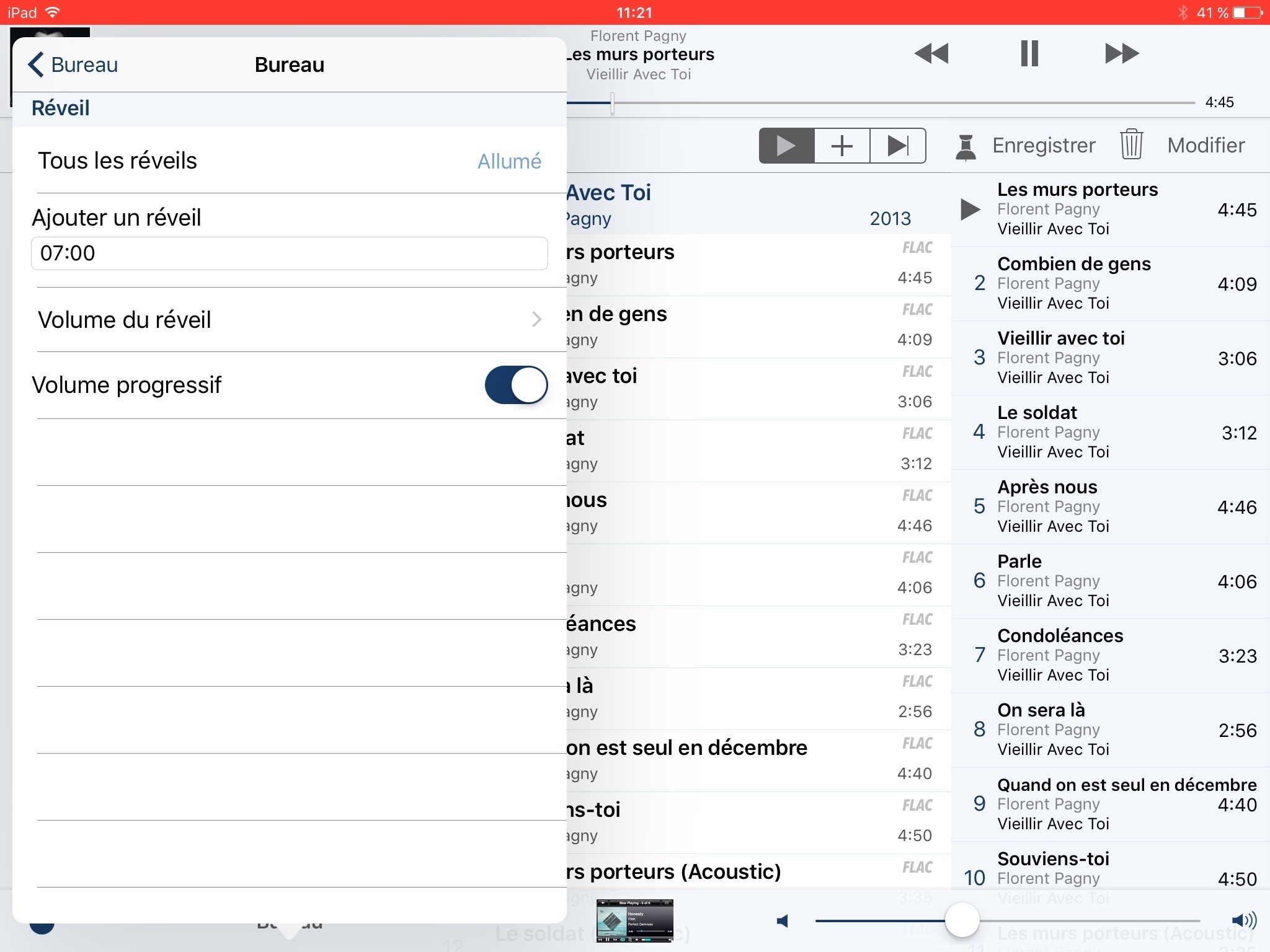Select Quand on est seul en décembre in queue
The image size is (1270, 952).
(1110, 804)
